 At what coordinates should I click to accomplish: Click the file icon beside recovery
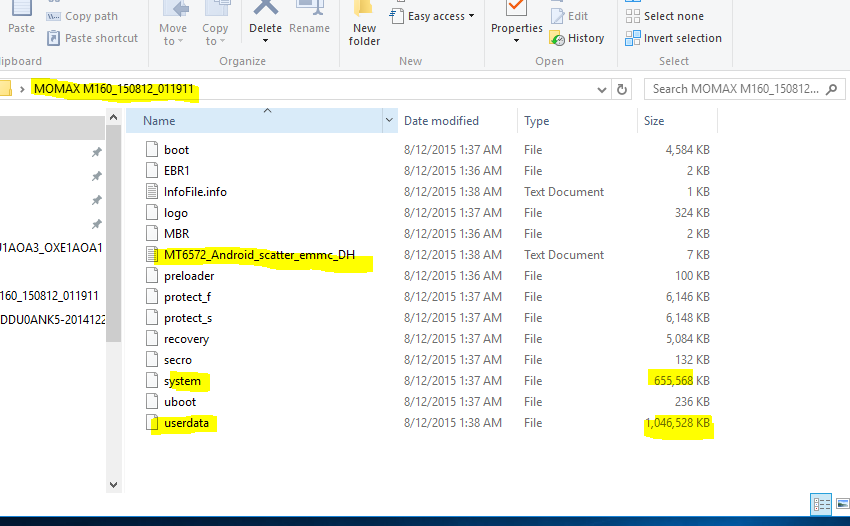click(152, 338)
